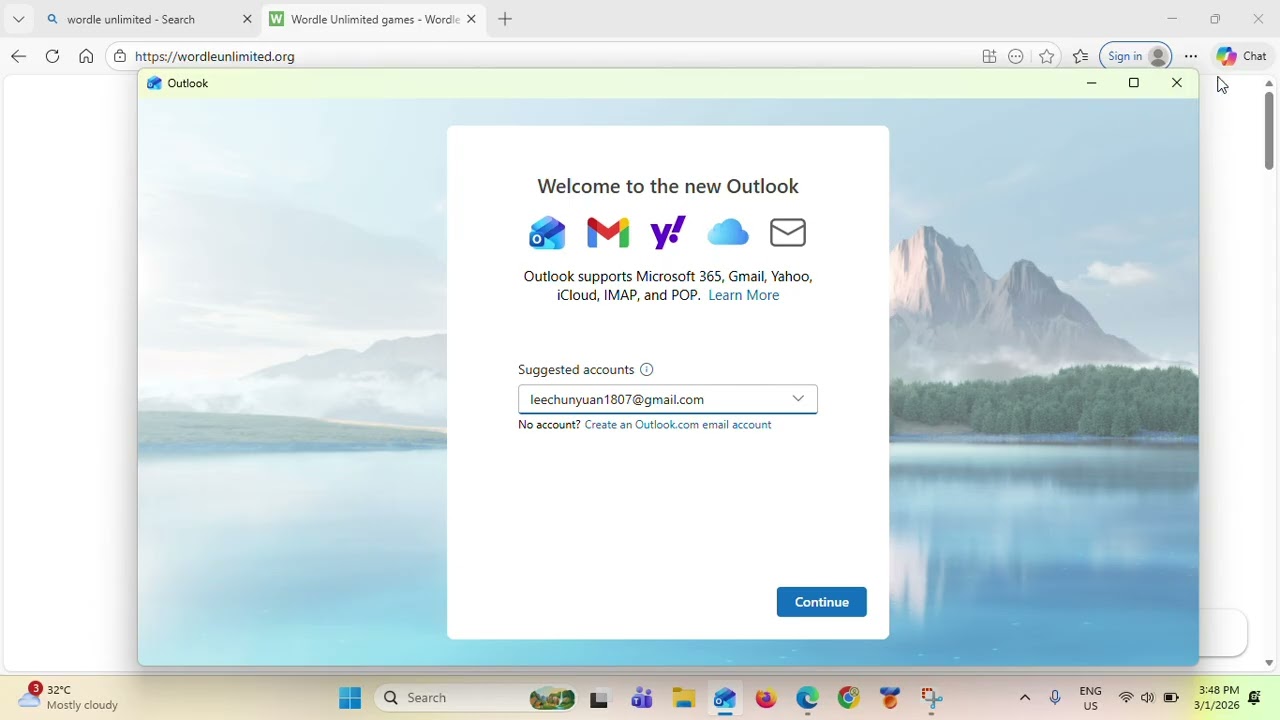Go back using the browser Back arrow
Viewport: 1280px width, 720px height.
coord(18,56)
